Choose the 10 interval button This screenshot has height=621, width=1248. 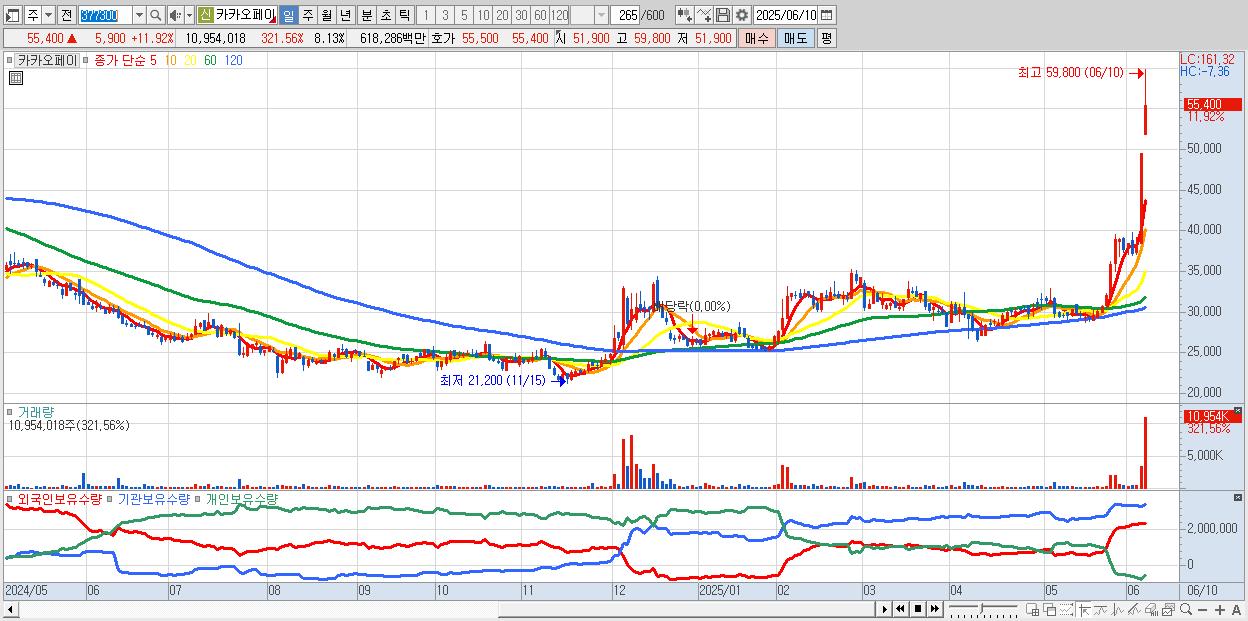483,15
